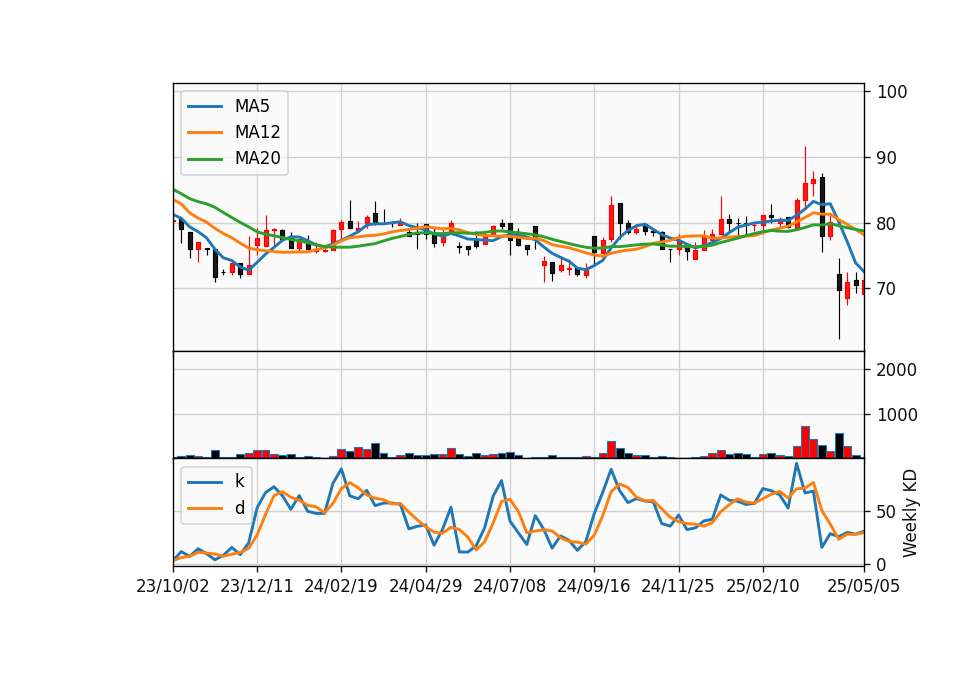Click the 23/10/02 date tick label

click(x=173, y=587)
